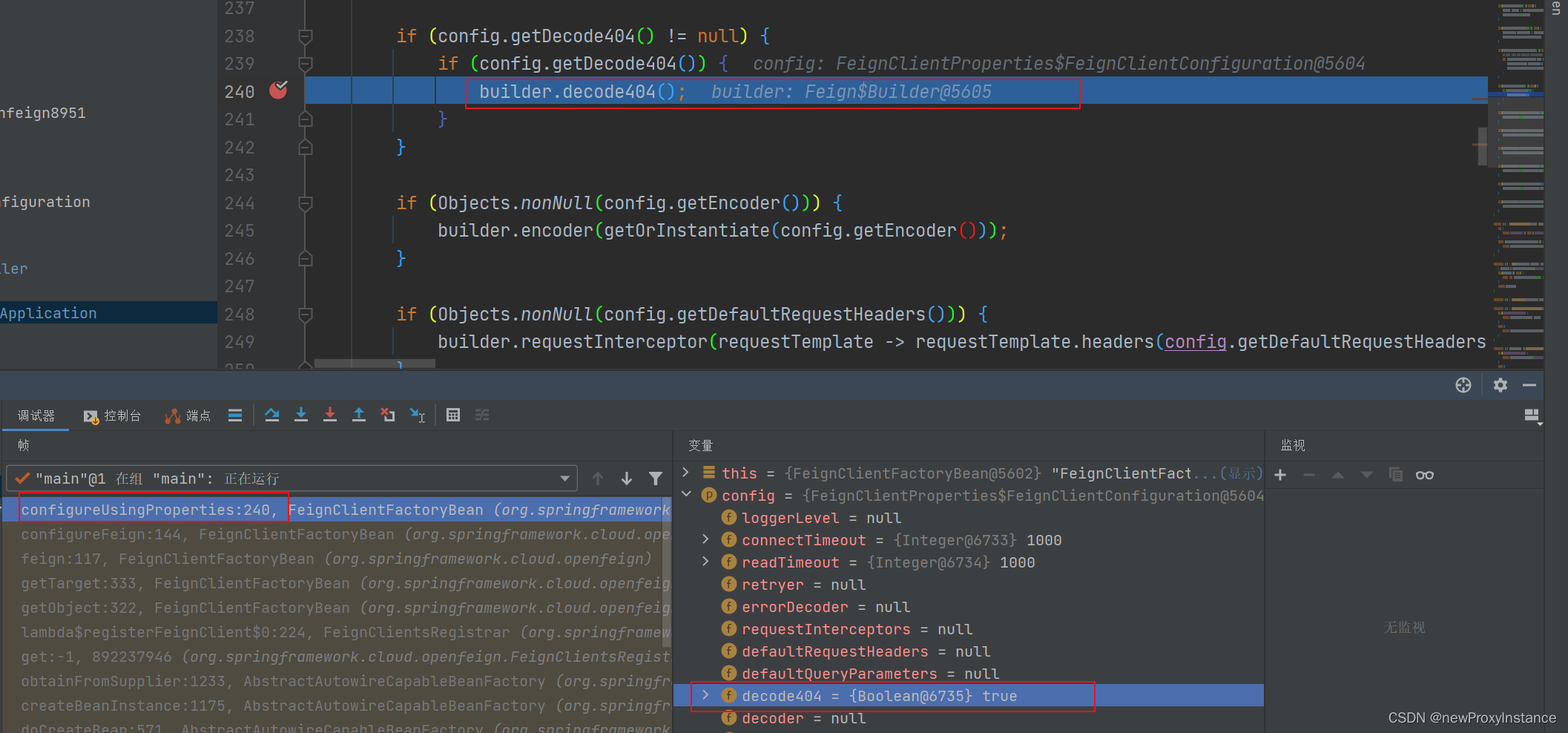Click move watch up triangle icon
This screenshot has width=1568, height=733.
1338,475
